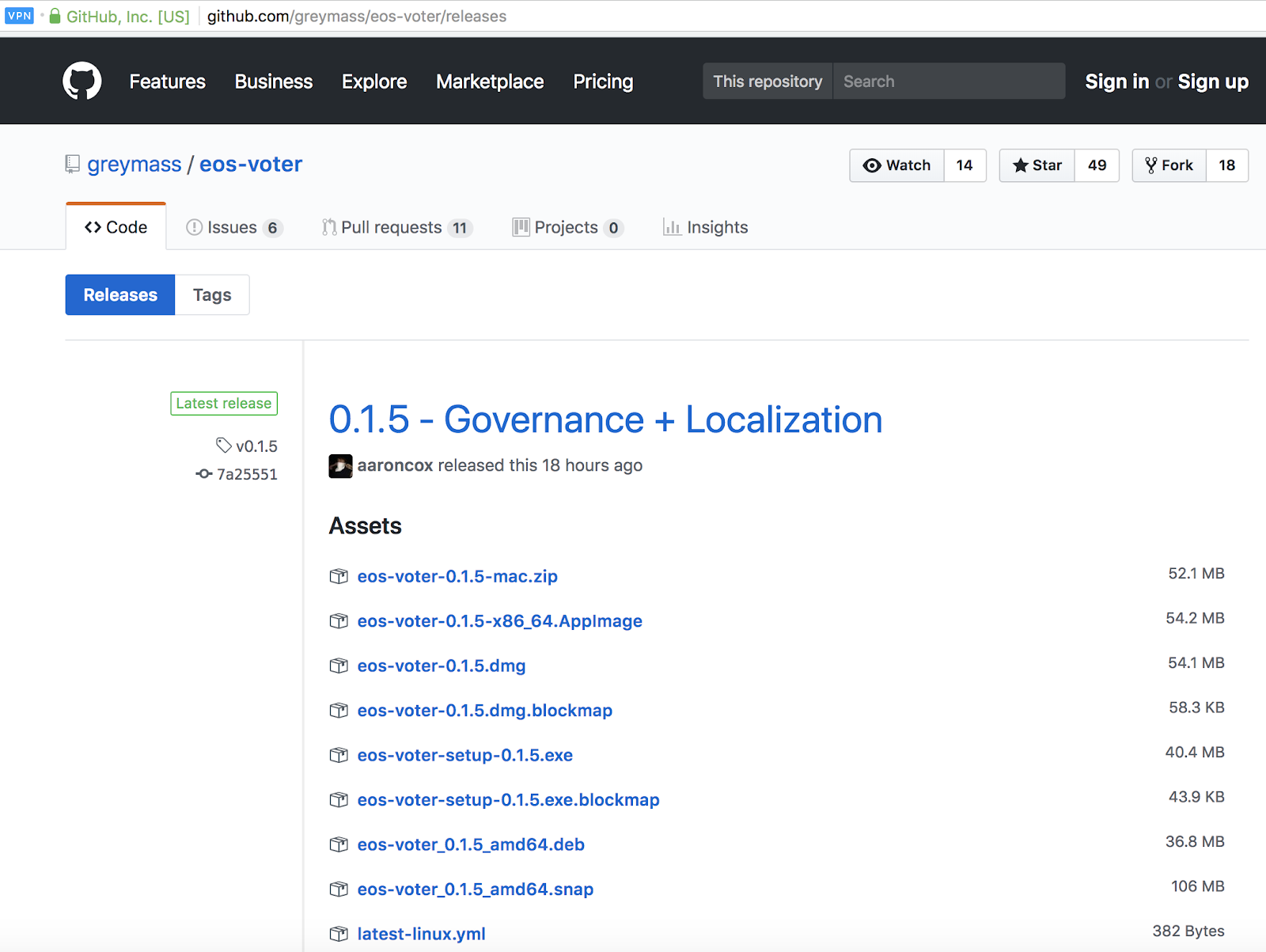This screenshot has height=952, width=1266.
Task: Open the Issues tab
Action: tap(233, 228)
